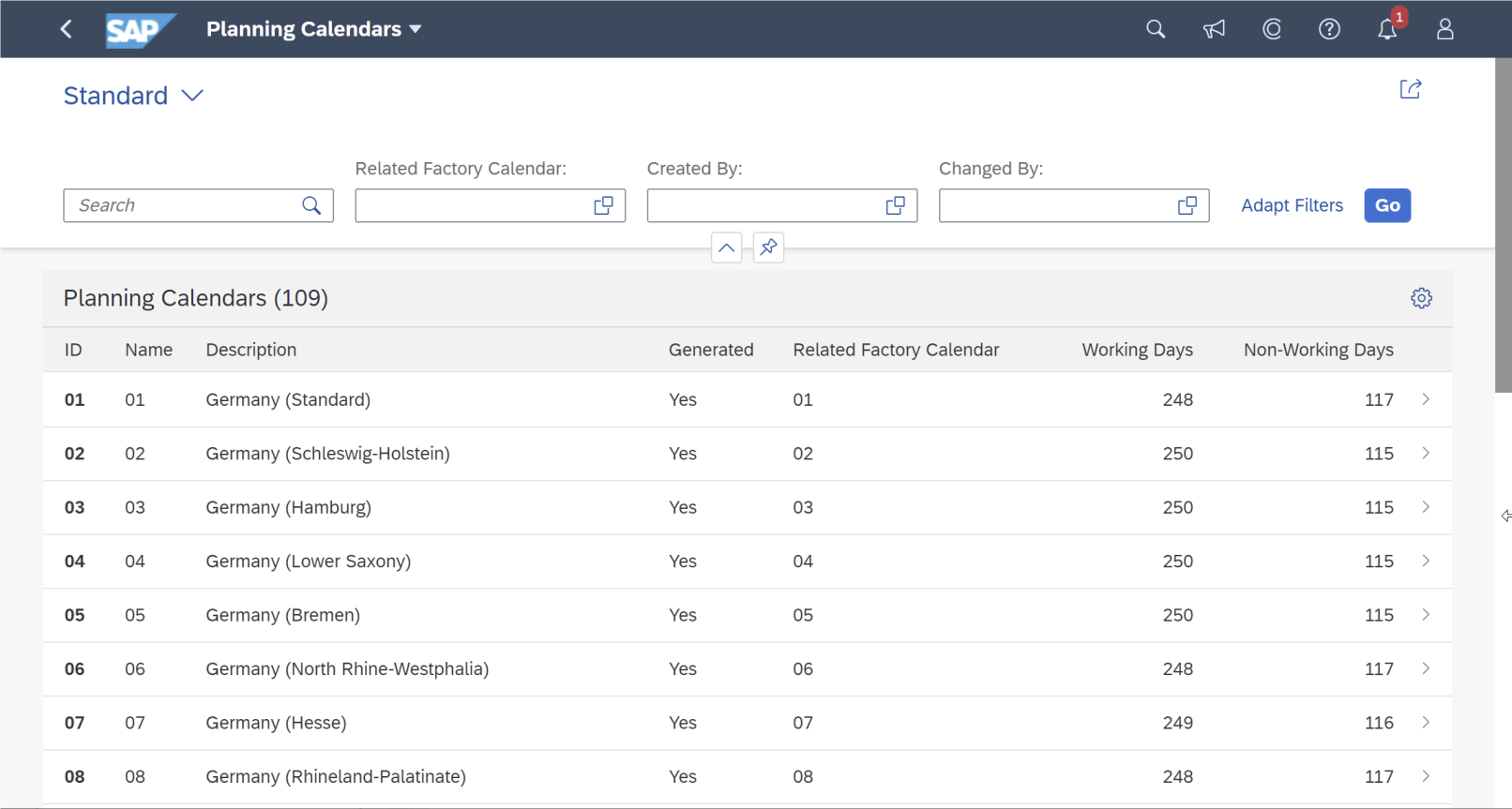Open the Germany (Hesse) row arrow
The width and height of the screenshot is (1512, 809).
coord(1426,723)
